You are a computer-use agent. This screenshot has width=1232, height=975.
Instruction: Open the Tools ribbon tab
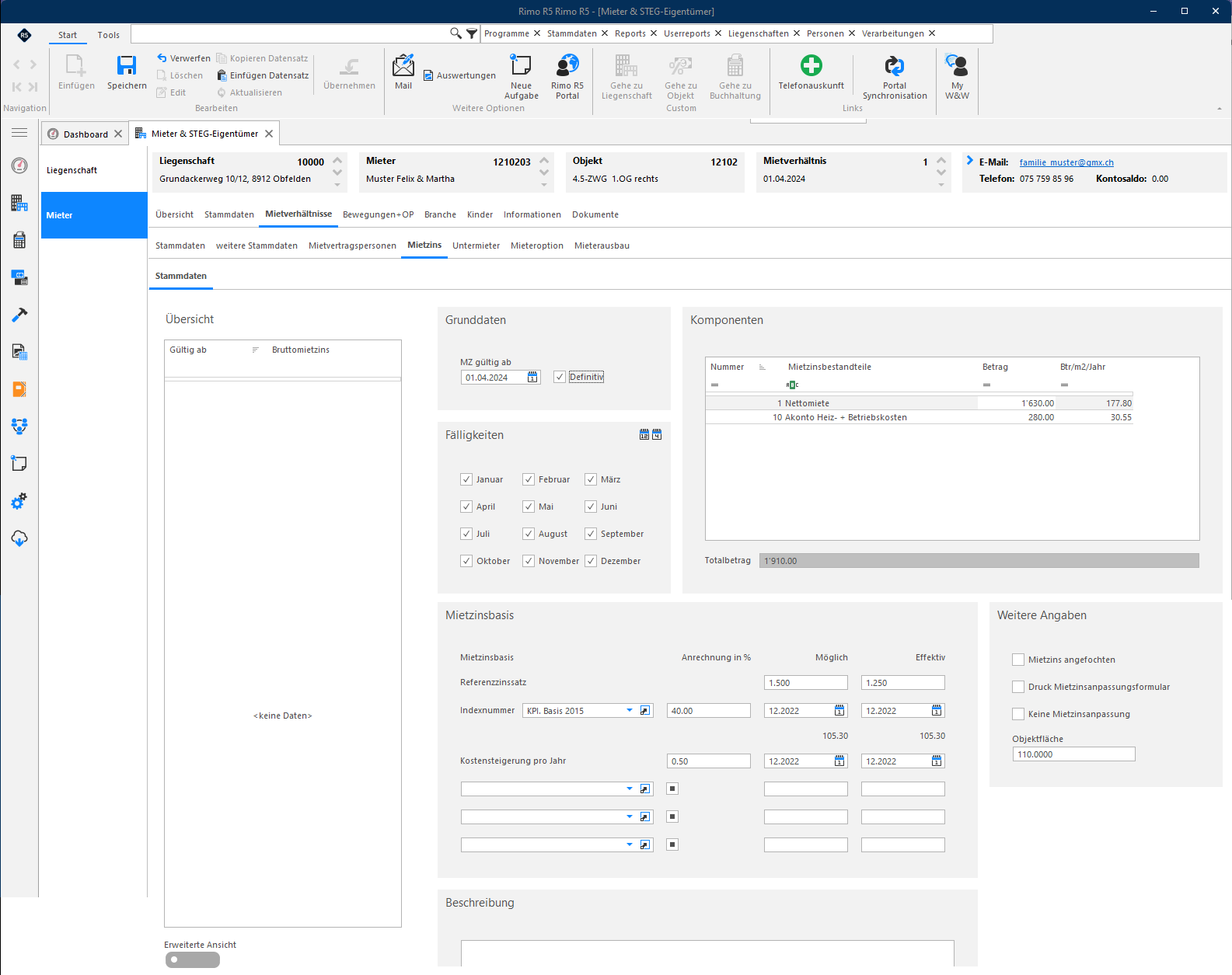[x=109, y=35]
